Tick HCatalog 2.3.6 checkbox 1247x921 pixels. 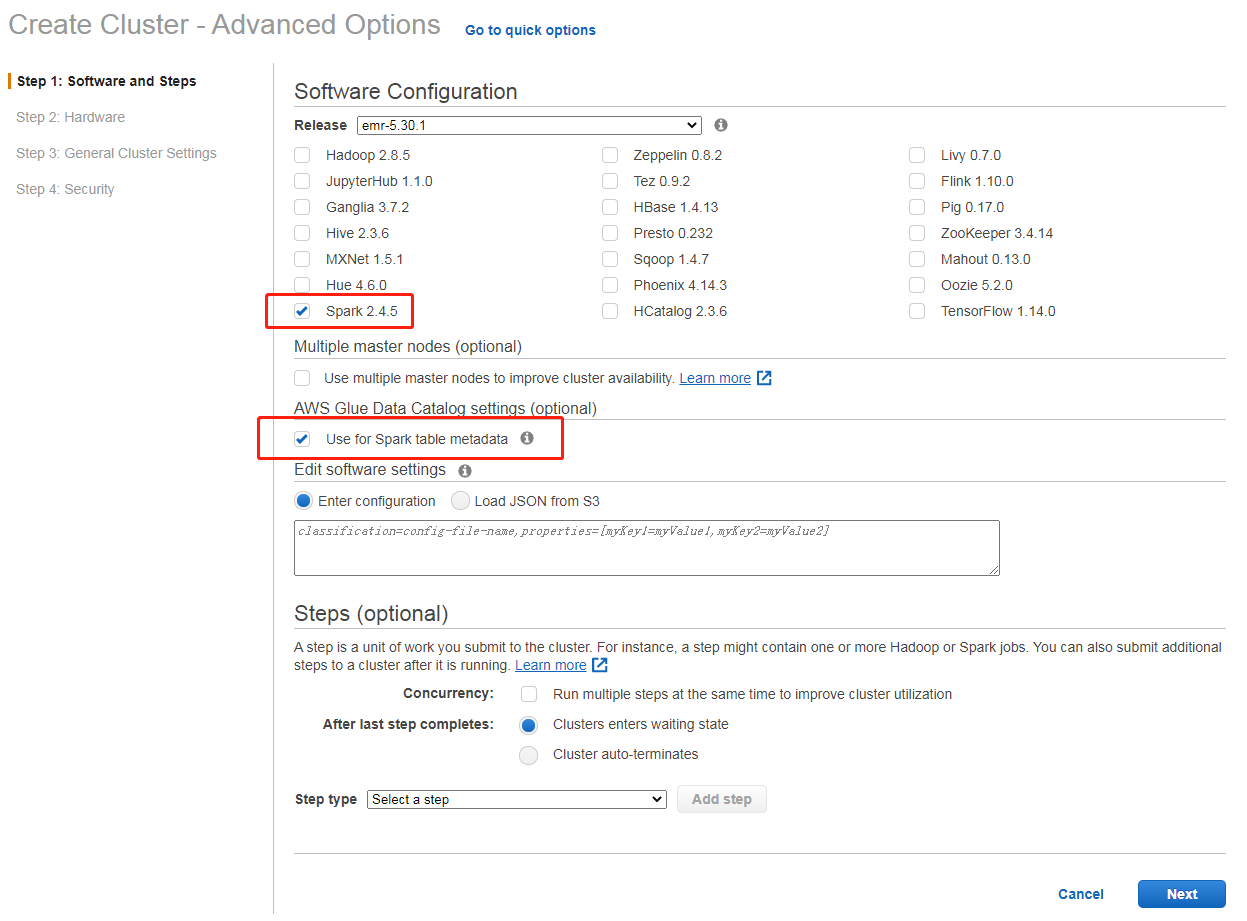pos(610,311)
